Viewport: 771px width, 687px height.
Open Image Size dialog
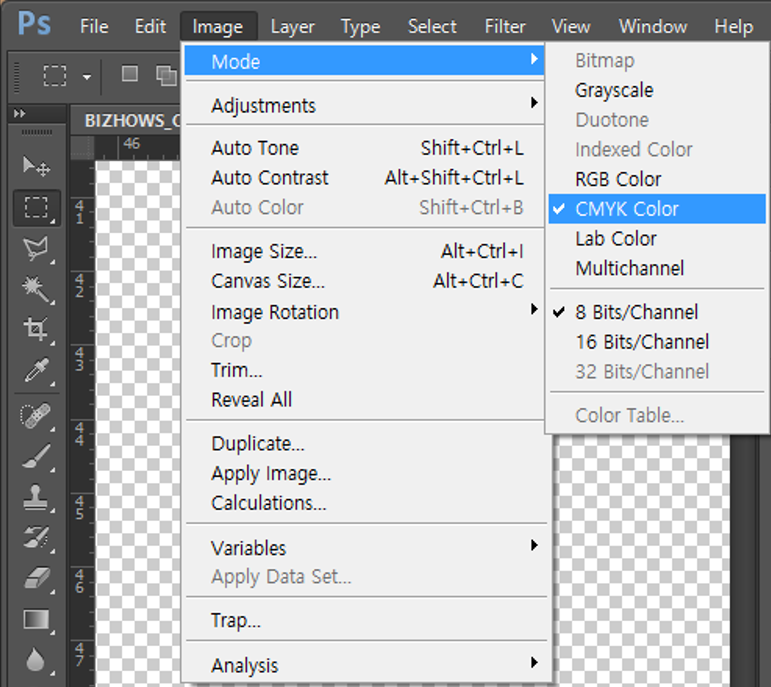pos(364,251)
